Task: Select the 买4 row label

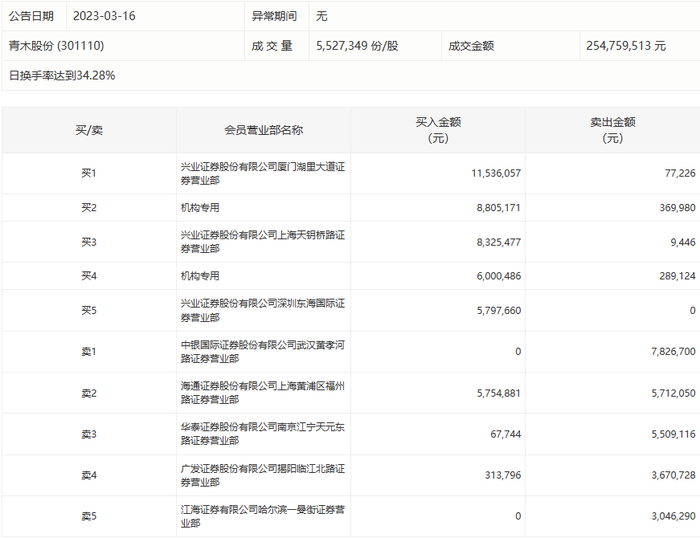Action: point(89,276)
